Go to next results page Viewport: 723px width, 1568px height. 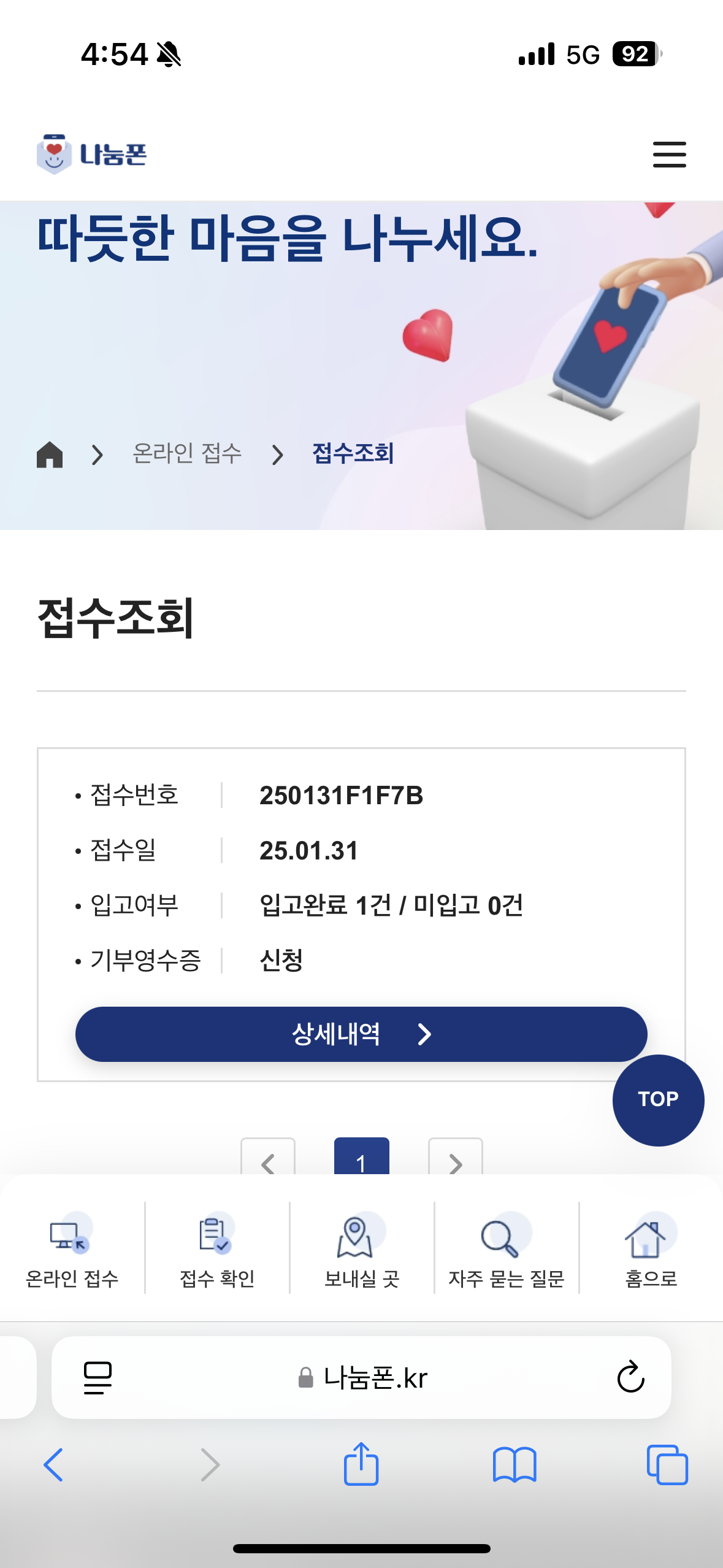point(455,1158)
